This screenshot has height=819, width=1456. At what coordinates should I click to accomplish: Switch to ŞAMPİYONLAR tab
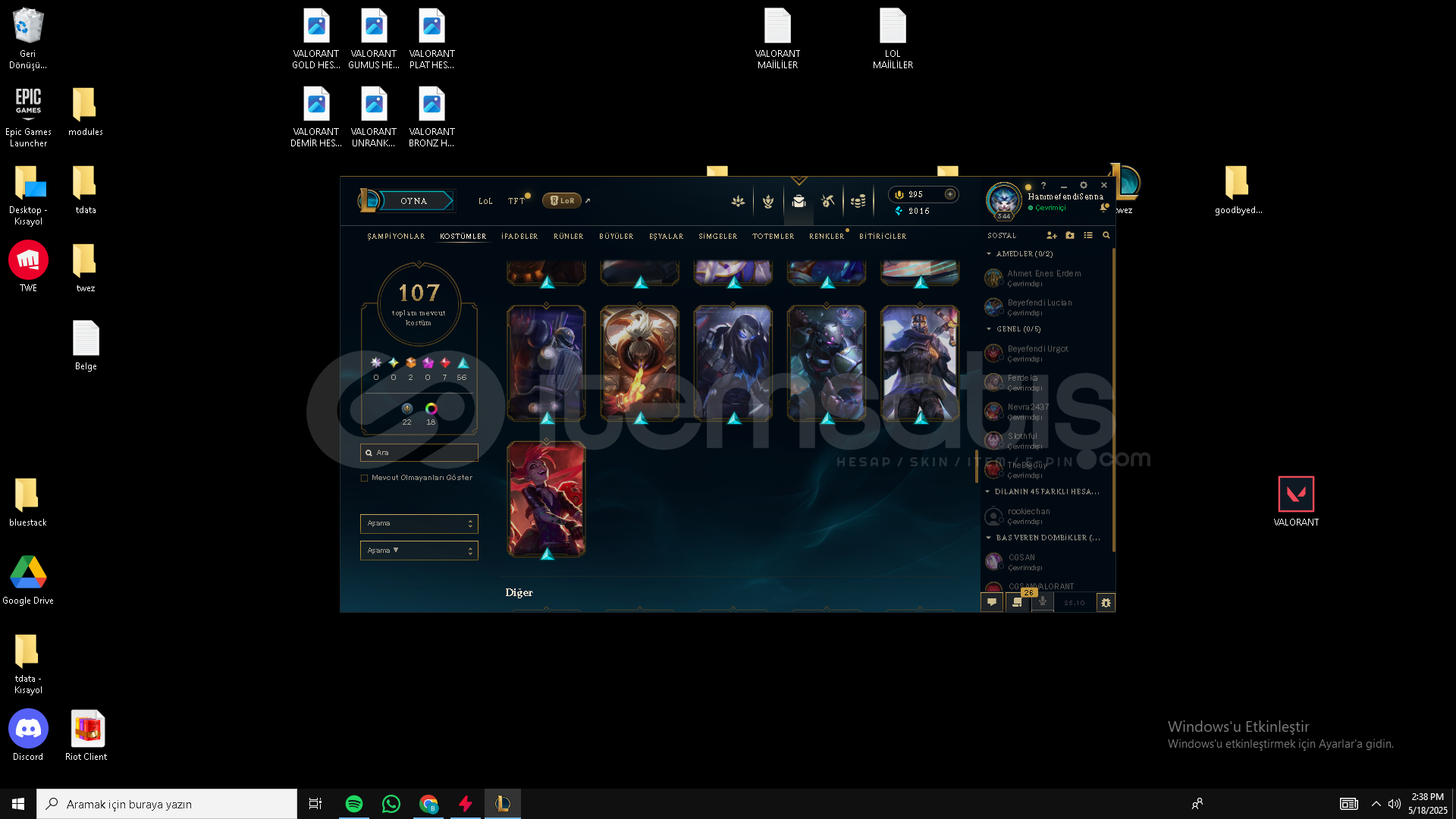[396, 237]
